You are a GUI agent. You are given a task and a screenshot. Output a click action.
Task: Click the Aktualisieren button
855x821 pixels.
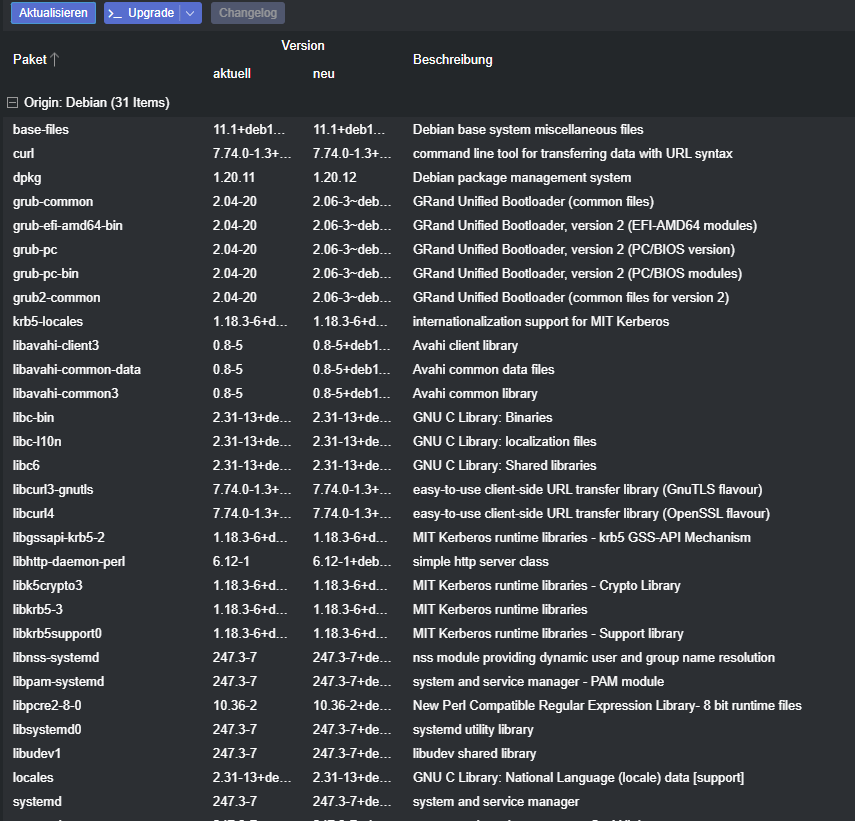[x=53, y=13]
